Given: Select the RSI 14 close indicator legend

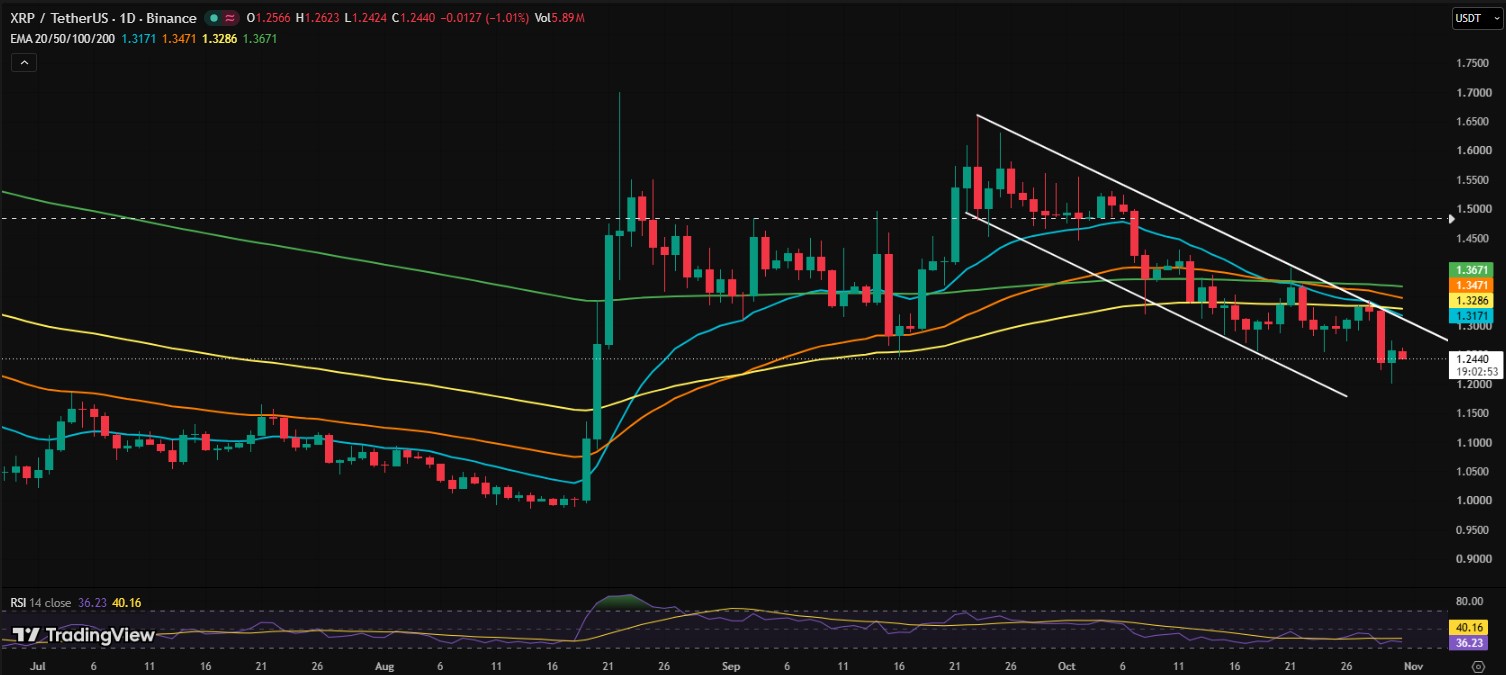Looking at the screenshot, I should [39, 603].
